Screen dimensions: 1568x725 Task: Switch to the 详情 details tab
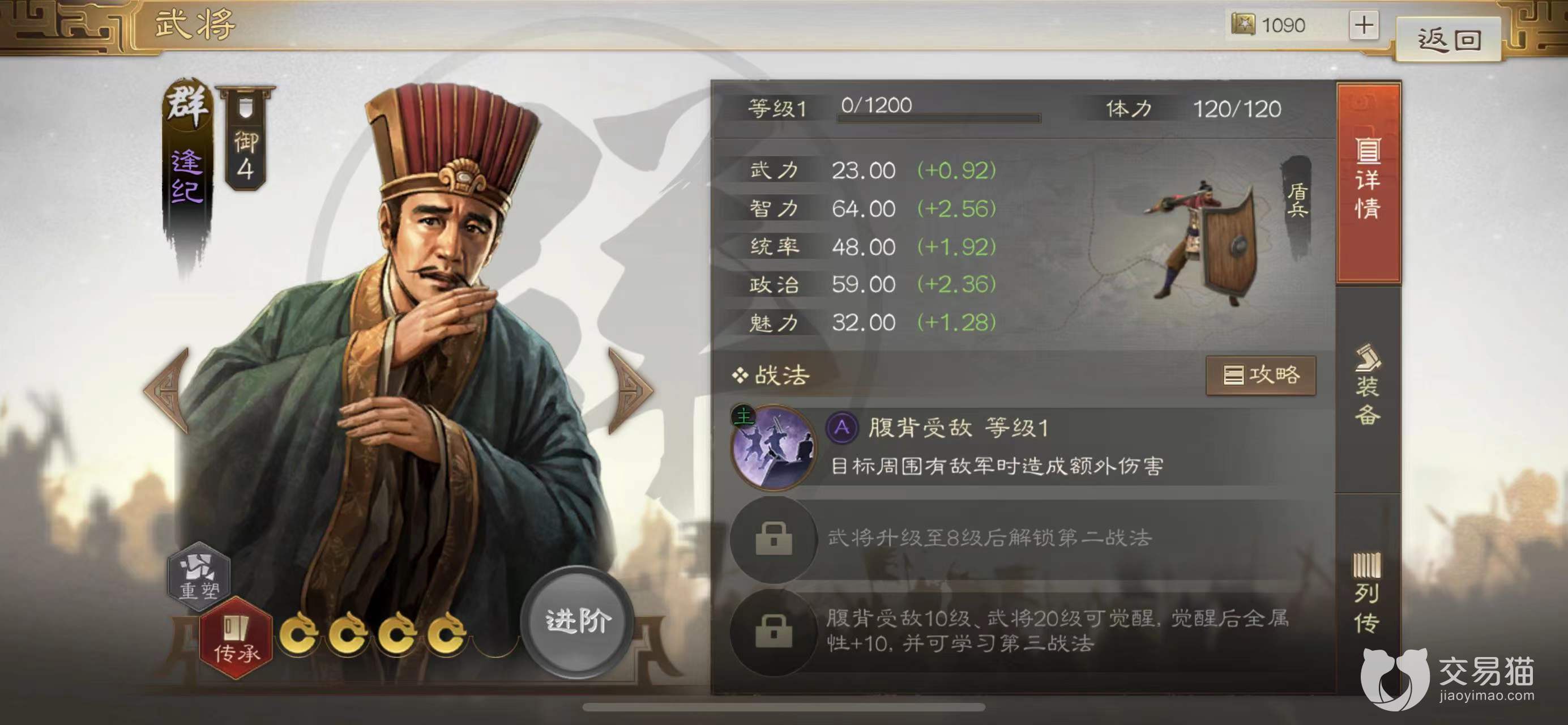point(1368,182)
